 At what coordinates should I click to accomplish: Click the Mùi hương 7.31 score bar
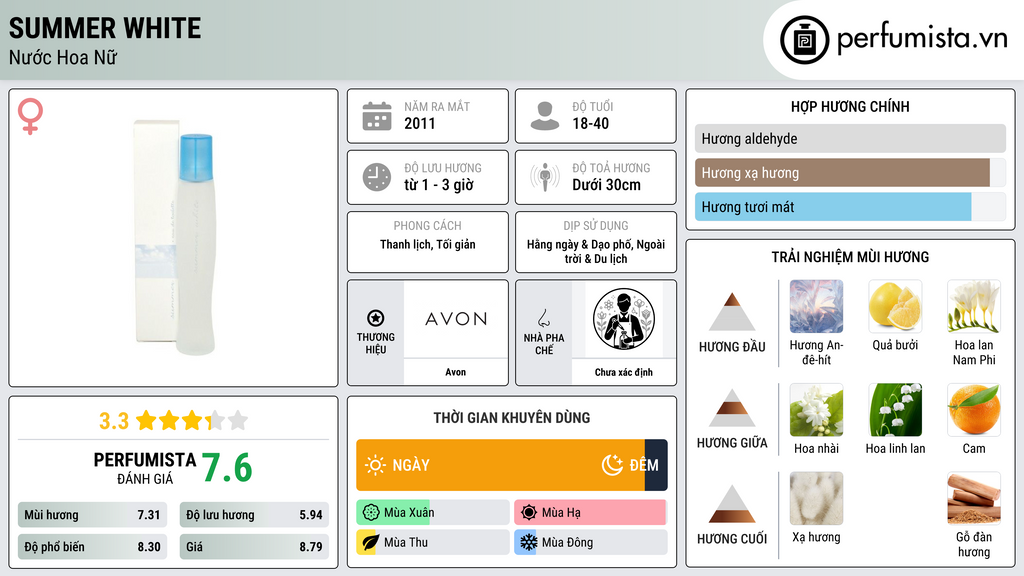92,515
